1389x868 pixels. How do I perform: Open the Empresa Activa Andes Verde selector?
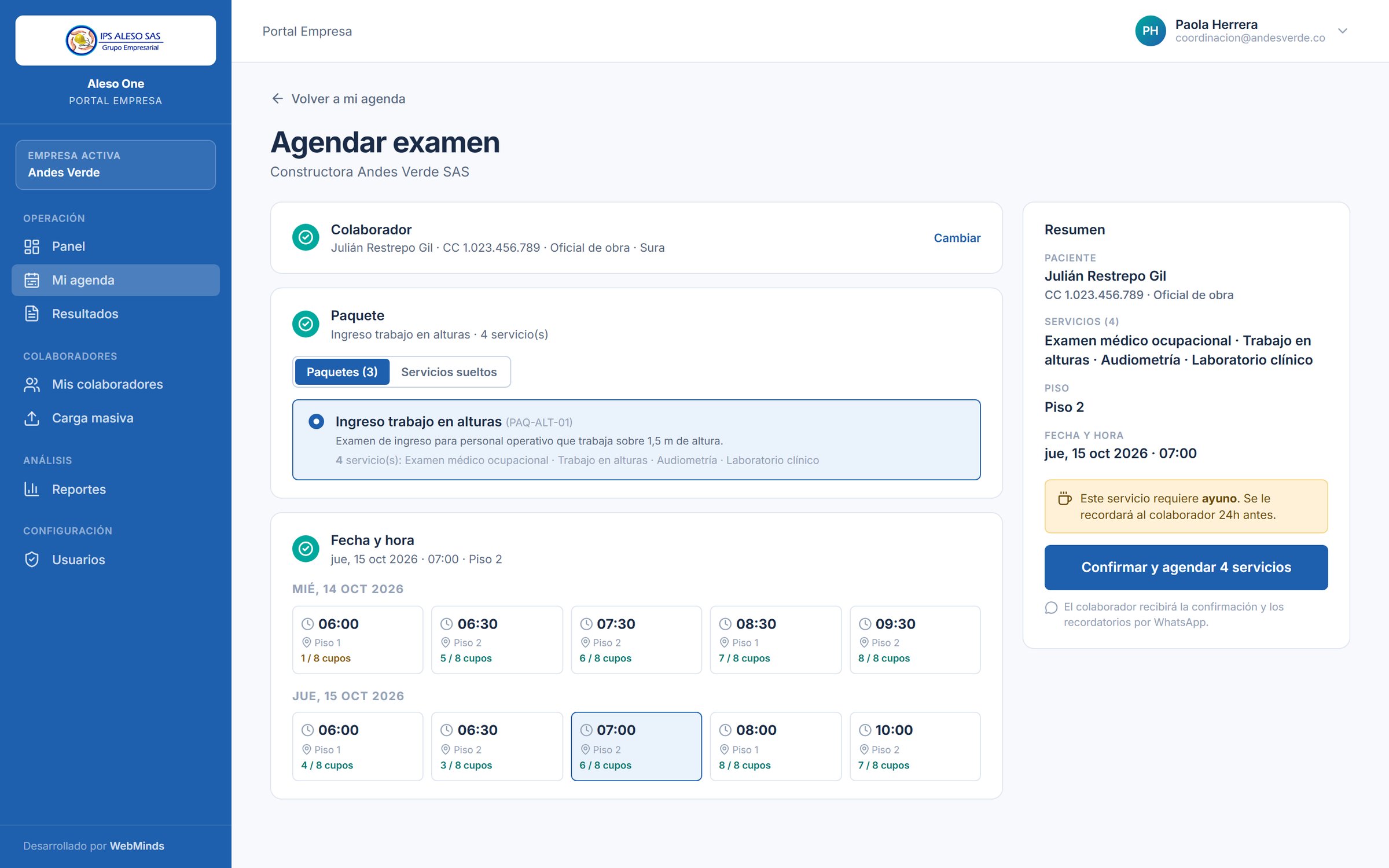(116, 164)
